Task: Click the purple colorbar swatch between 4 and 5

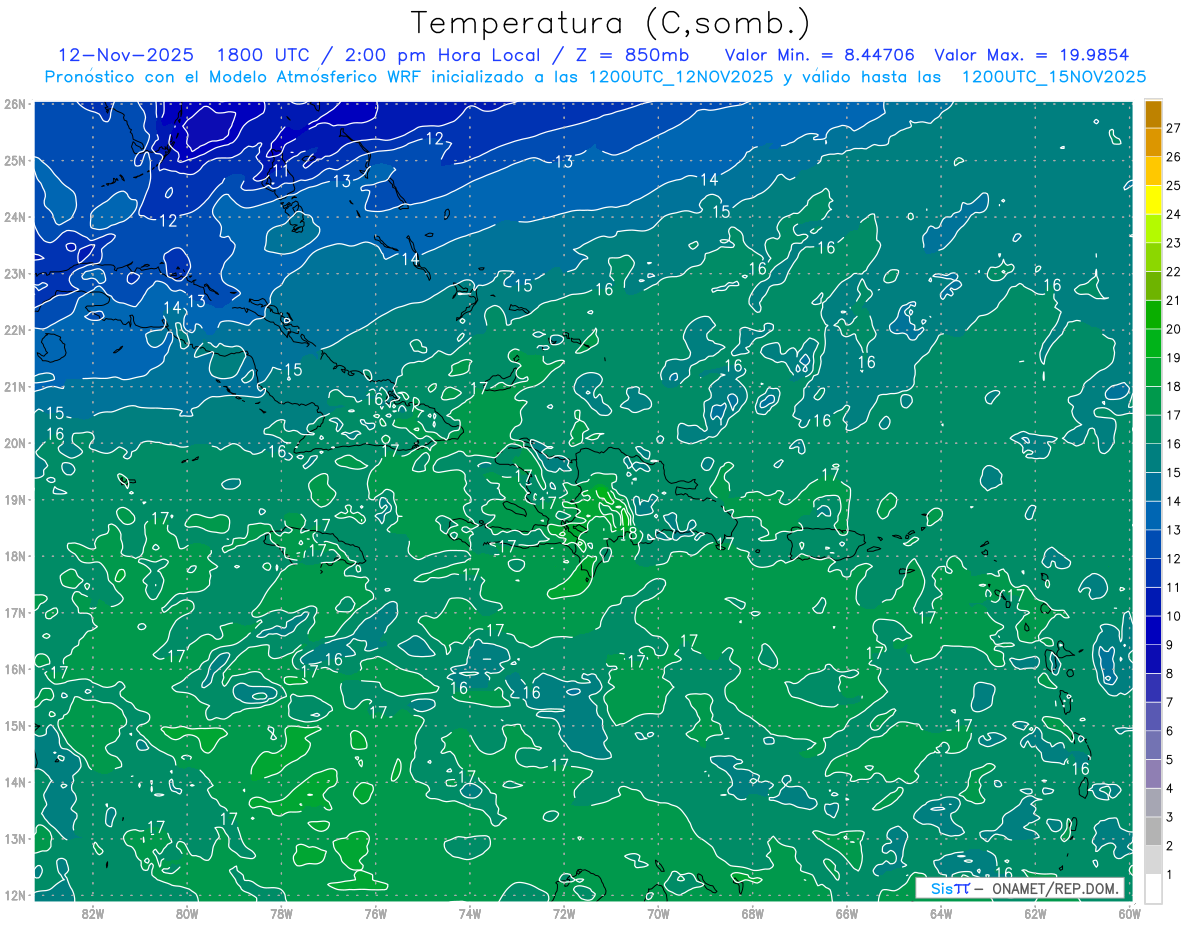Action: coord(1154,774)
